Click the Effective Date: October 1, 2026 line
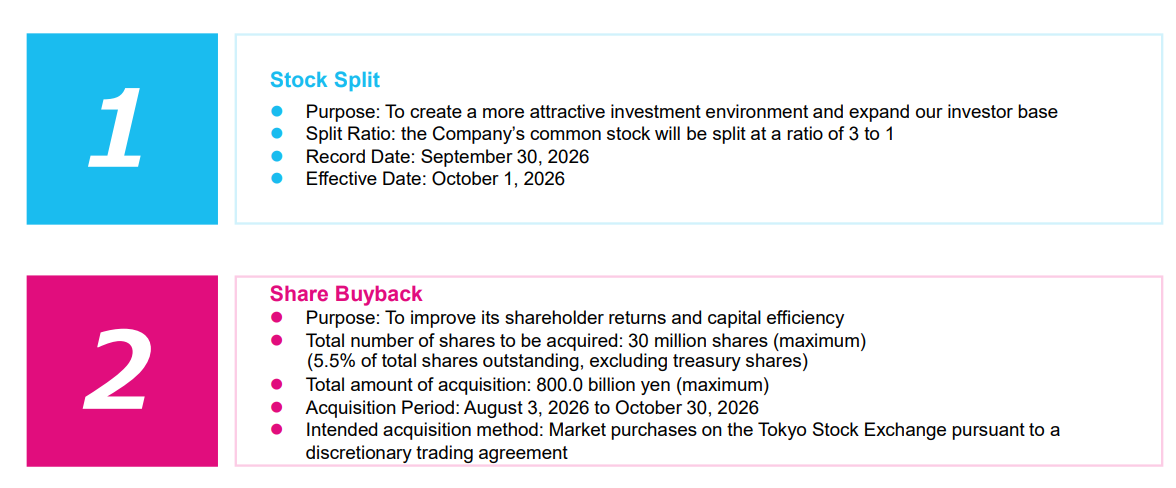1176x488 pixels. click(435, 180)
